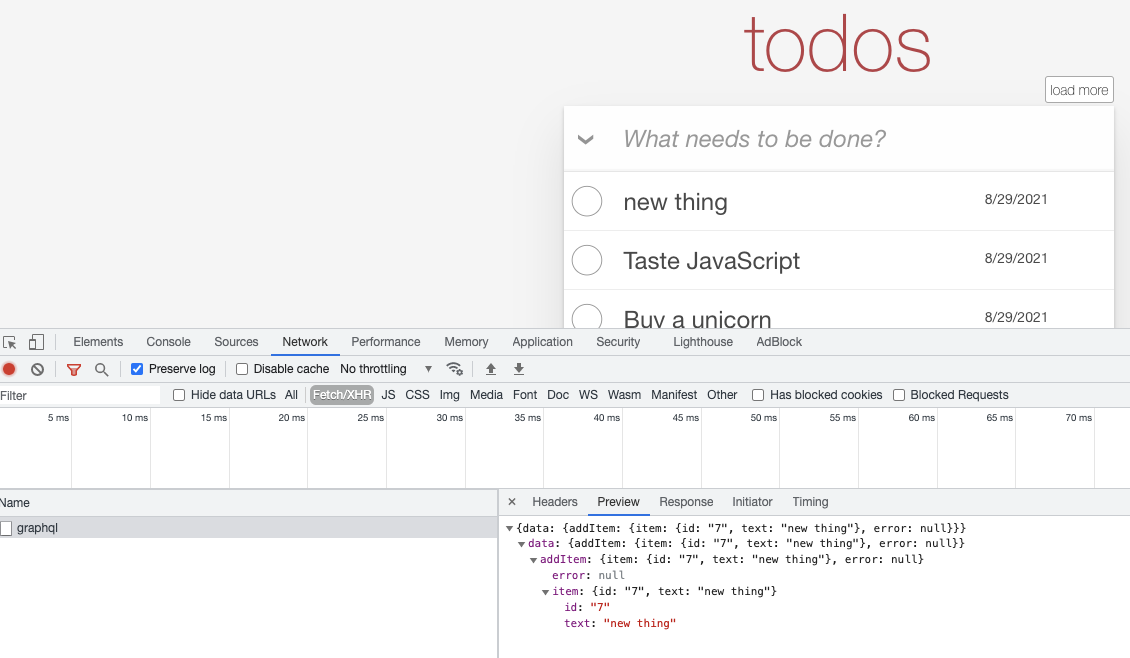The image size is (1130, 658).
Task: Filter requests by All
Action: [x=291, y=395]
